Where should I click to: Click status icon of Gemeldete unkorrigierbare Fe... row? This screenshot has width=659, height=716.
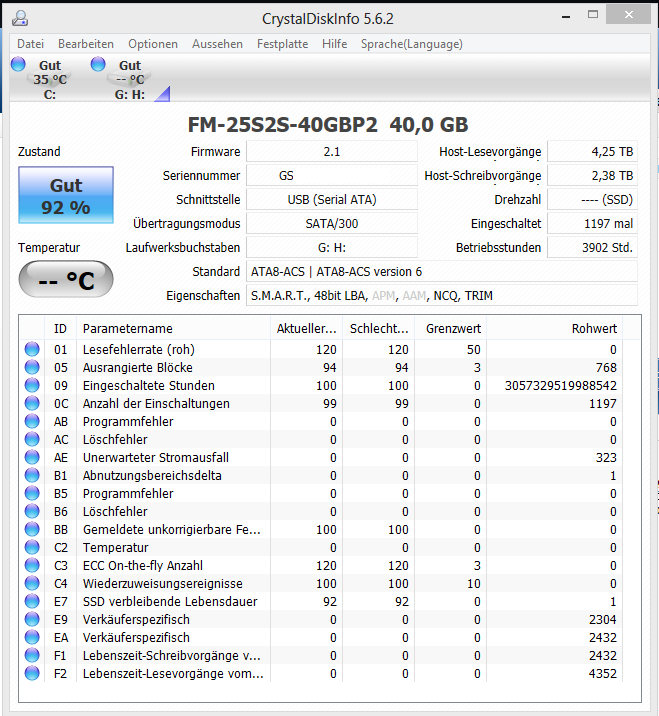(x=32, y=529)
